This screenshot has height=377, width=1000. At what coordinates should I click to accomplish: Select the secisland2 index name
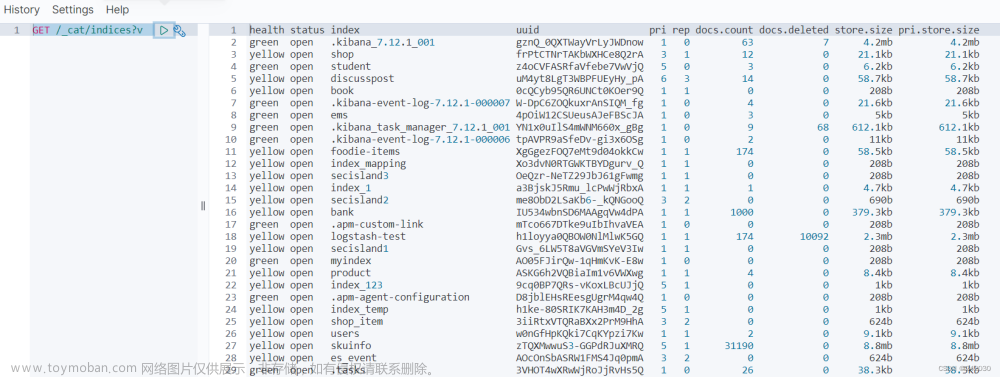(x=360, y=200)
